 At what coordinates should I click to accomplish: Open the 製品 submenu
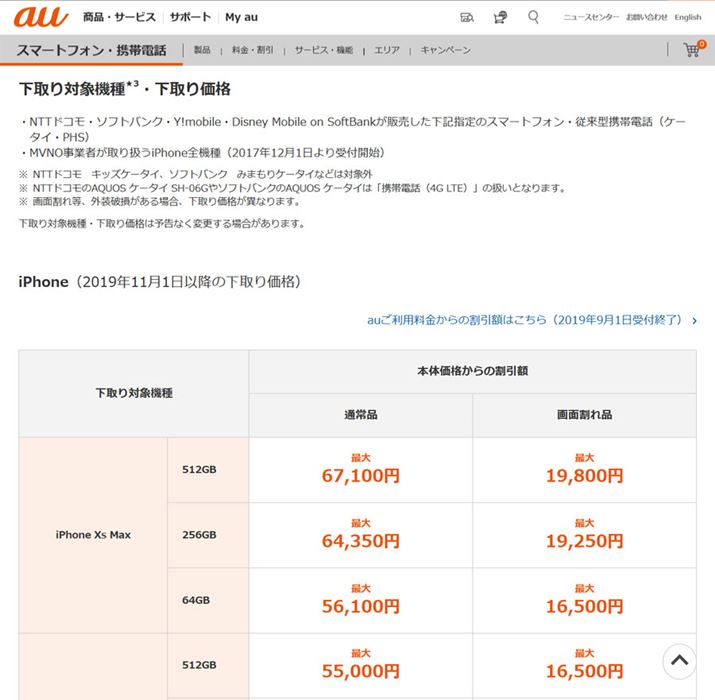click(202, 50)
